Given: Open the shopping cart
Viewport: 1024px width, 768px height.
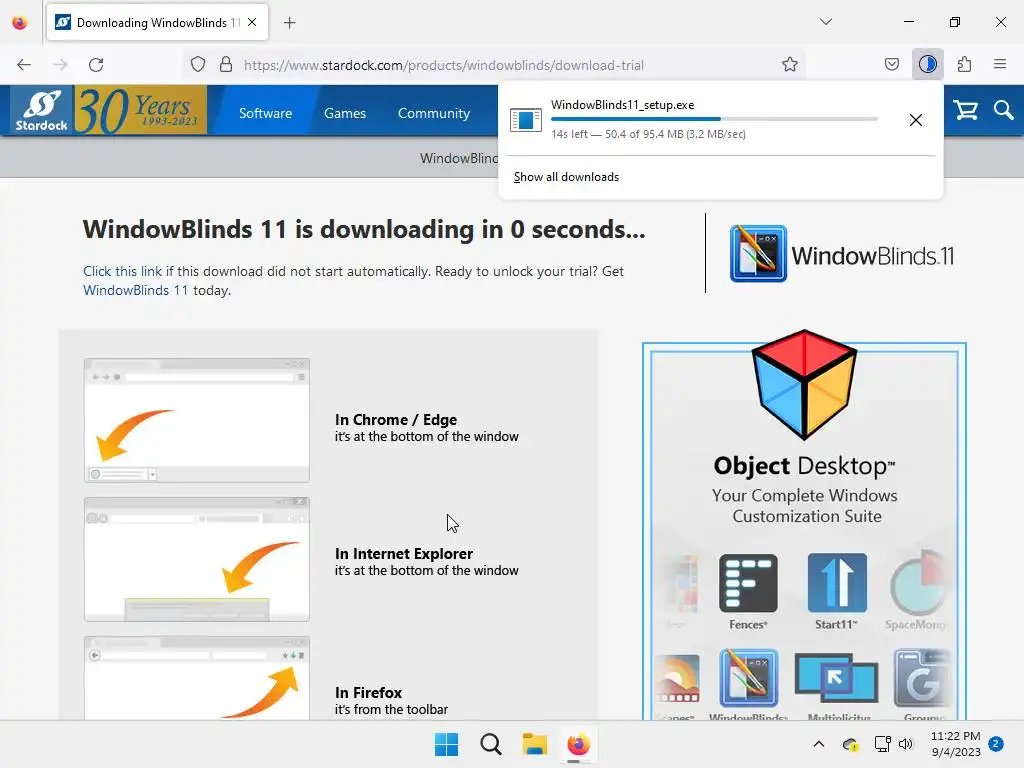Looking at the screenshot, I should point(965,110).
